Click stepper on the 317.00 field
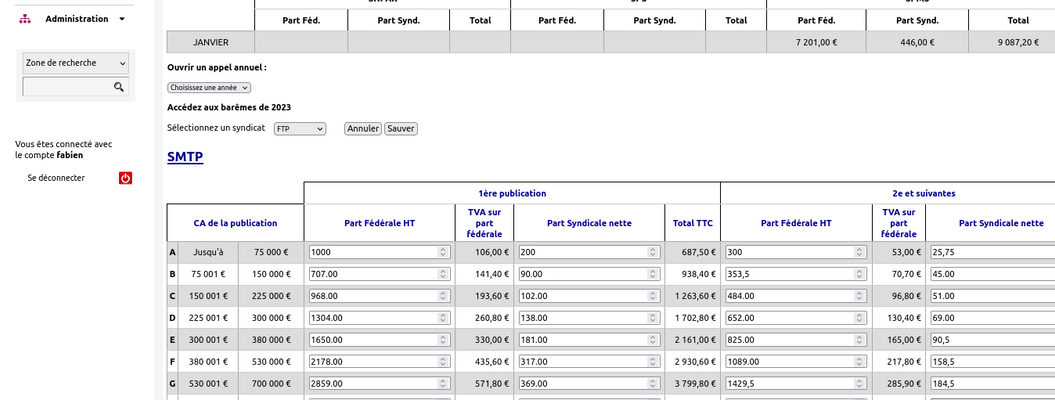This screenshot has height=400, width=1055. coord(653,362)
